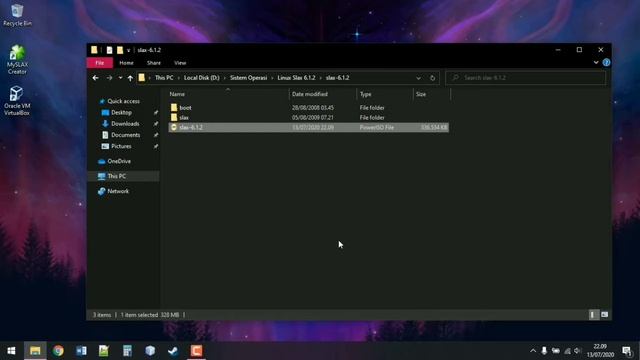Screen dimensions: 640x360
Task: Go to Linux Slax 6.1.2 in breadcrumb
Action: click(x=296, y=78)
